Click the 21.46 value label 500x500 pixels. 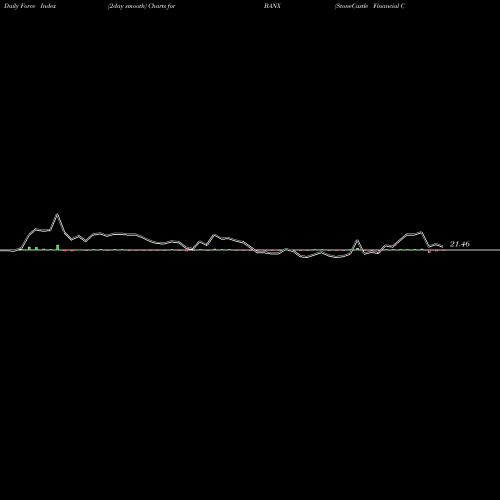[460, 244]
